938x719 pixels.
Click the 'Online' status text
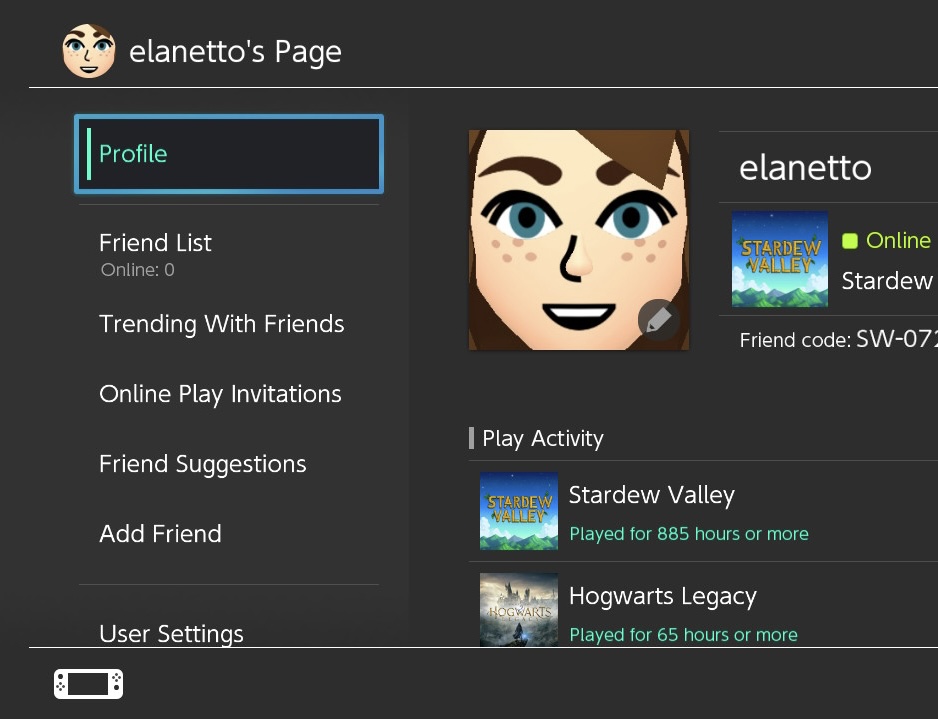pos(898,240)
